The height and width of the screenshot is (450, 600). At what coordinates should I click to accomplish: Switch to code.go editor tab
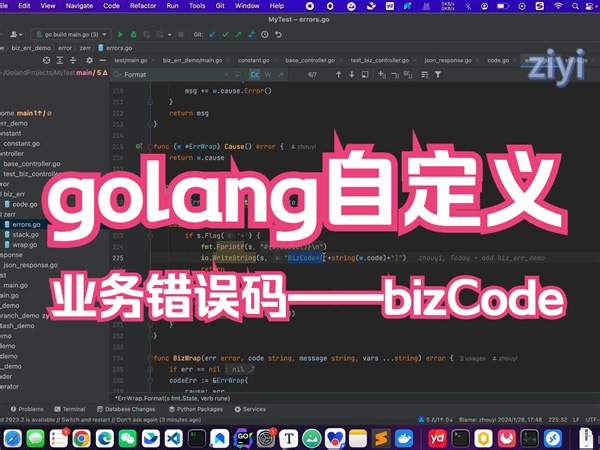tap(498, 60)
